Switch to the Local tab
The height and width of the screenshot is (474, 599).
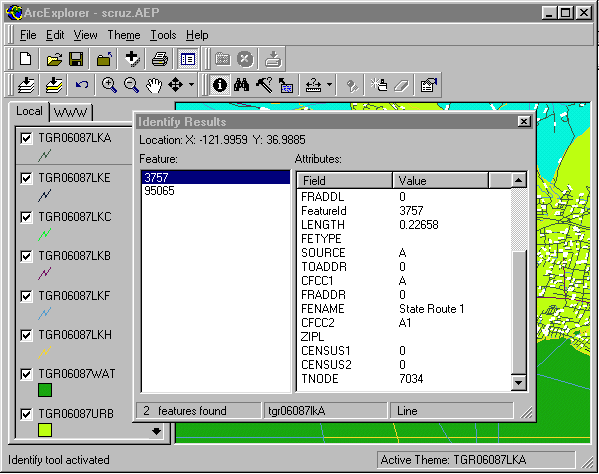tap(29, 111)
